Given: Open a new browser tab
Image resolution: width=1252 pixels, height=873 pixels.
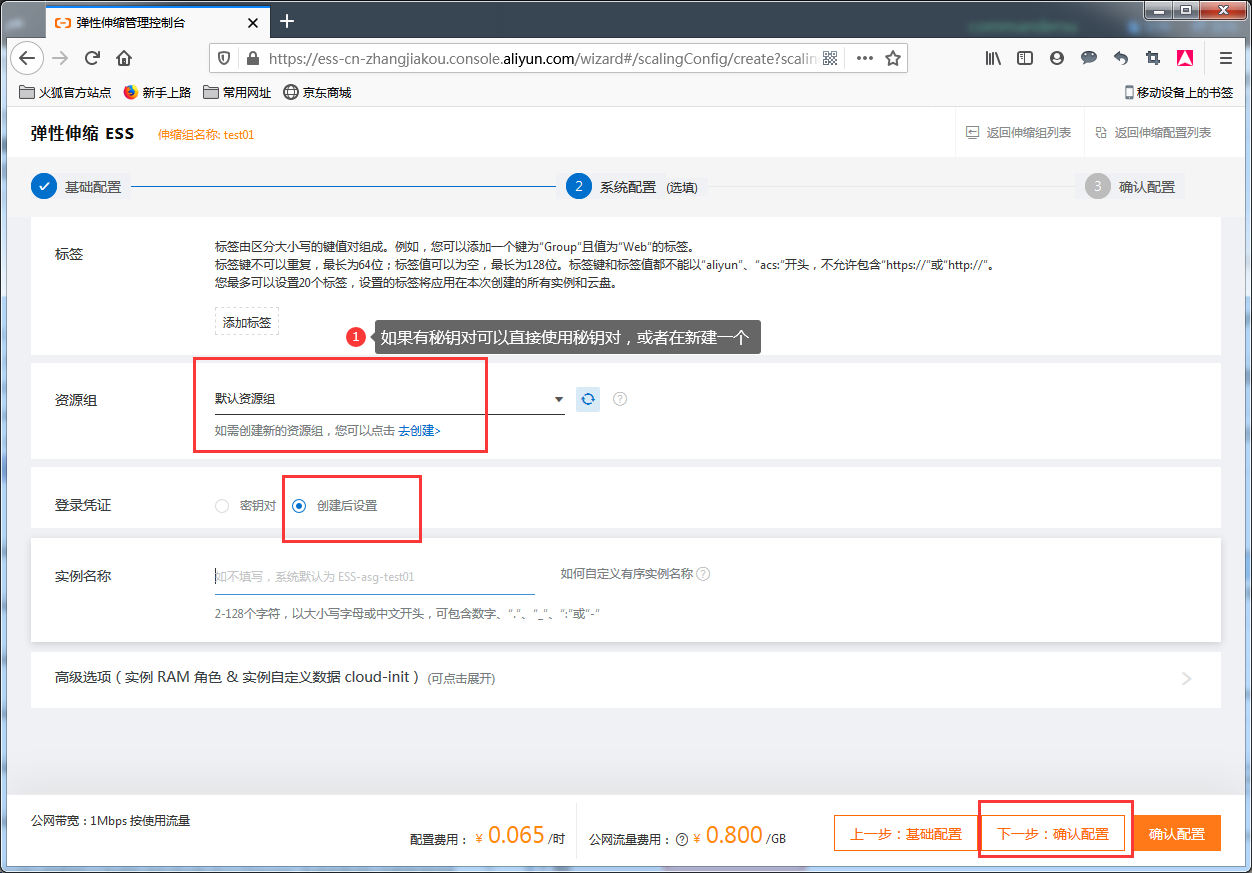Looking at the screenshot, I should pyautogui.click(x=287, y=21).
